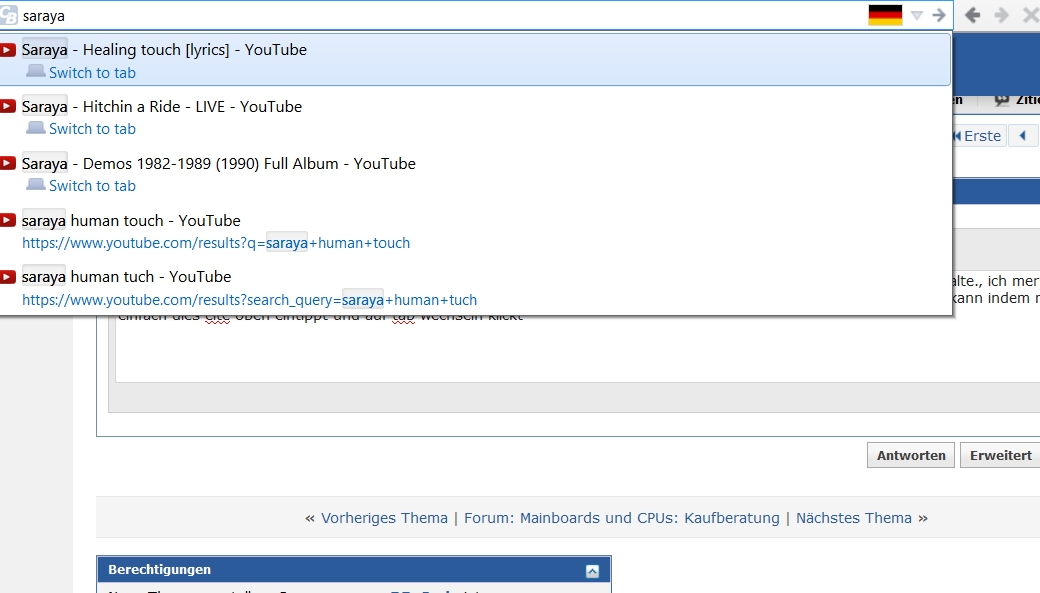Open 'Nächstes Thema' link
1040x593 pixels.
pos(854,518)
